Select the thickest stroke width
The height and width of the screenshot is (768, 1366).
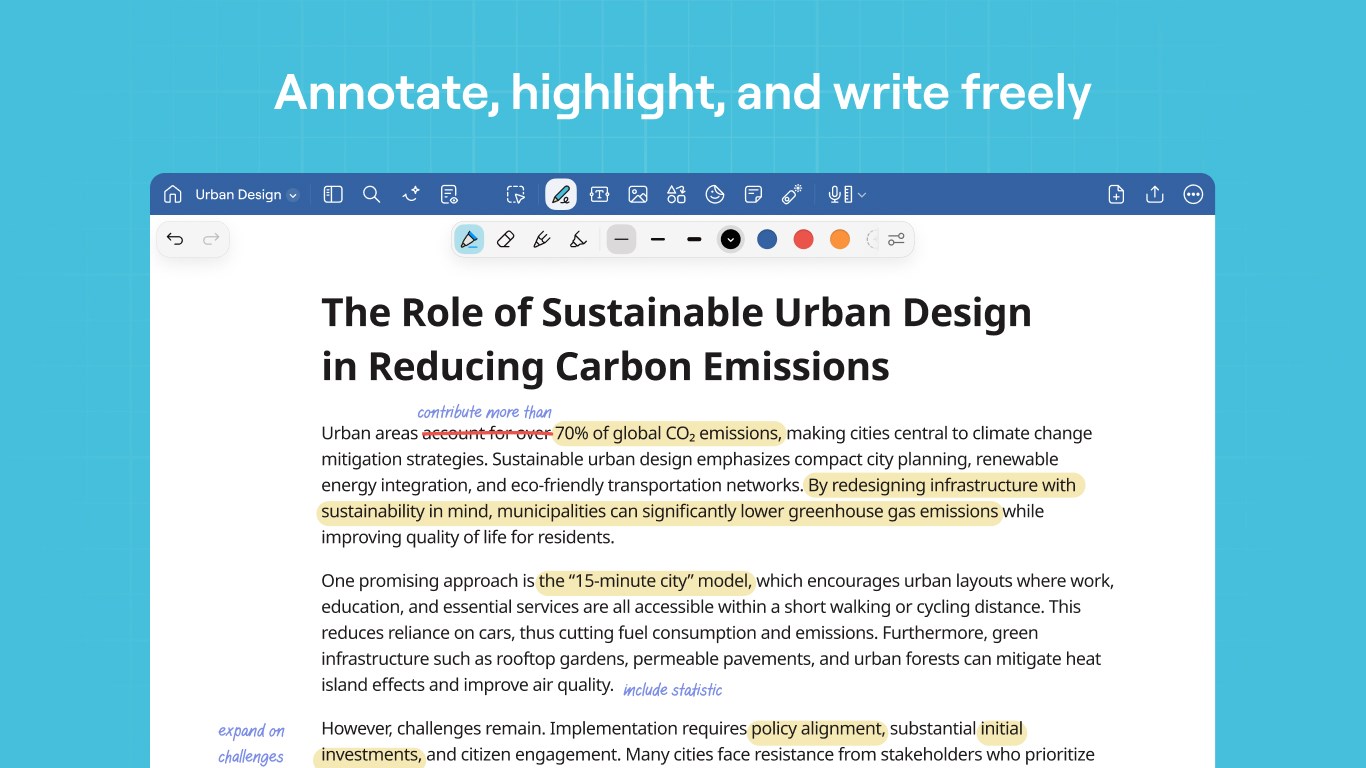(x=694, y=239)
